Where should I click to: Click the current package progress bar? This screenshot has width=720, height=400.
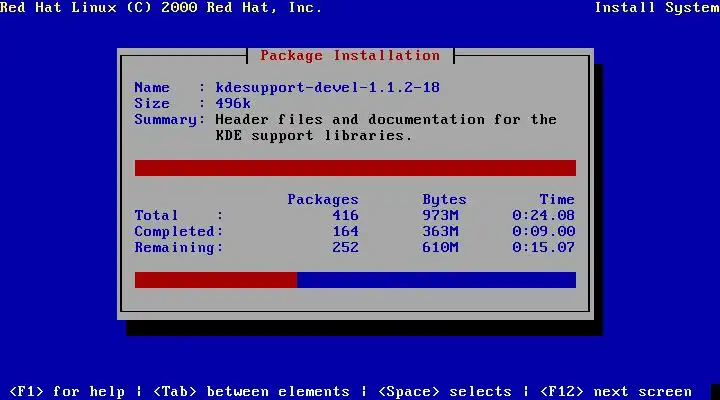click(355, 168)
